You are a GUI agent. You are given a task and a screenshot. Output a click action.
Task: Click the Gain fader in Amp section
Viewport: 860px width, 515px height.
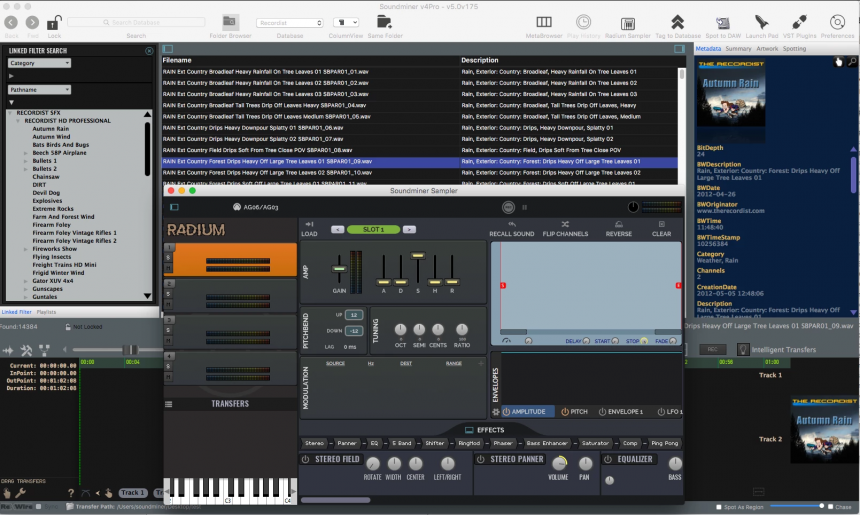(x=339, y=269)
